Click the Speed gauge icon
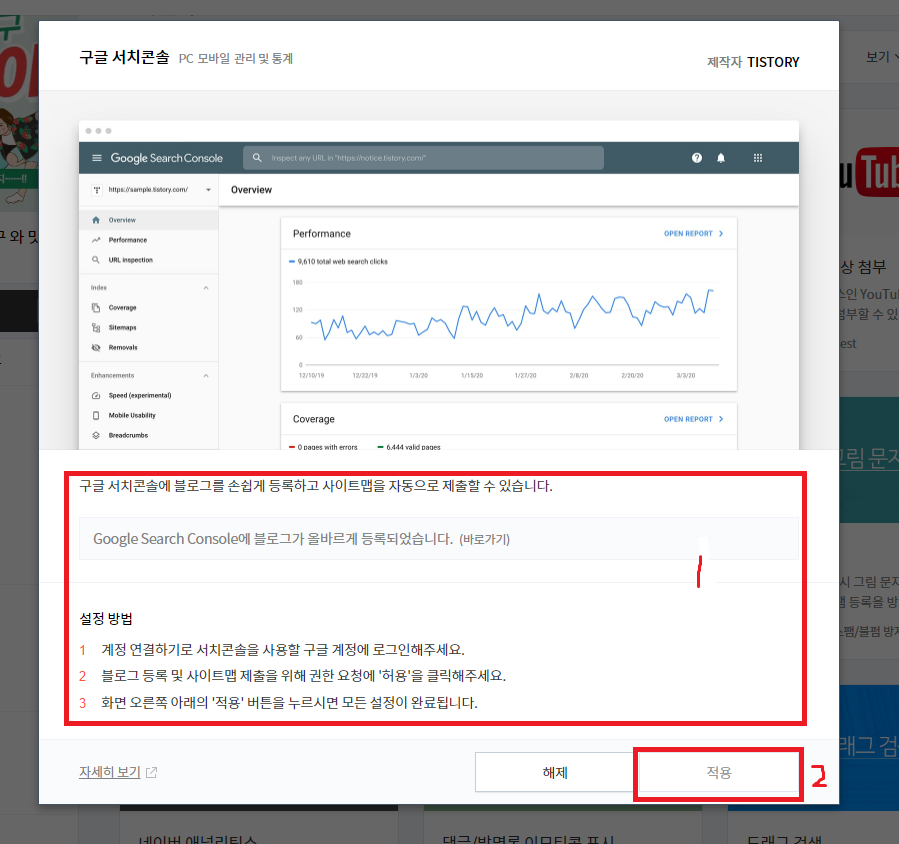 (x=96, y=396)
